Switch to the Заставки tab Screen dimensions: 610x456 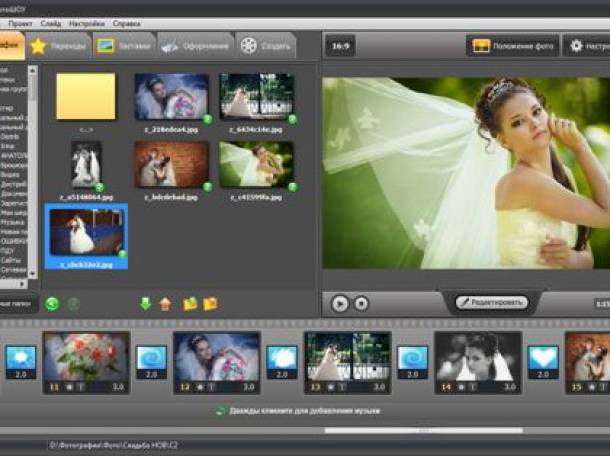(x=124, y=46)
